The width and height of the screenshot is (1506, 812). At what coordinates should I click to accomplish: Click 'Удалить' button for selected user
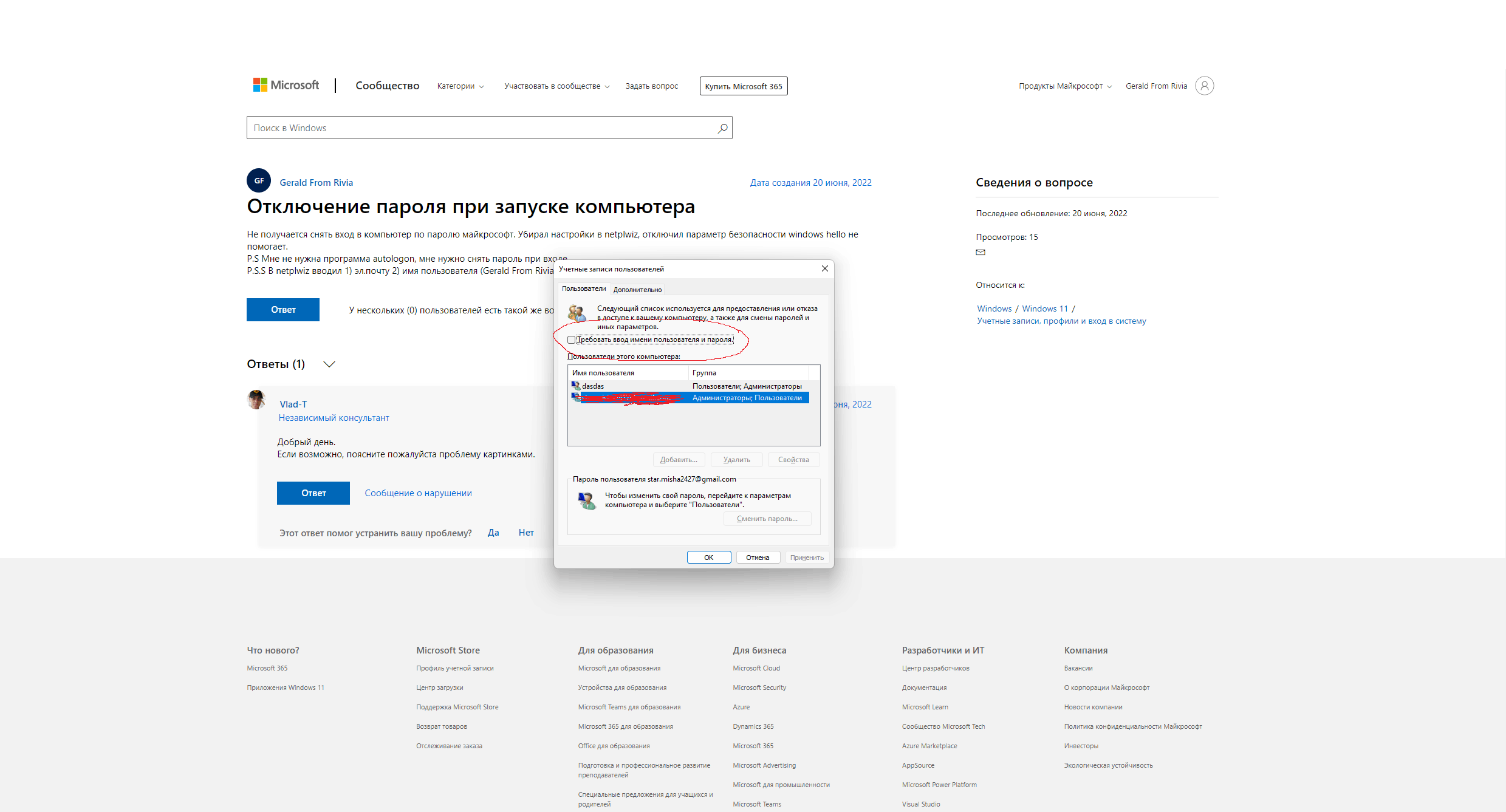pos(736,459)
